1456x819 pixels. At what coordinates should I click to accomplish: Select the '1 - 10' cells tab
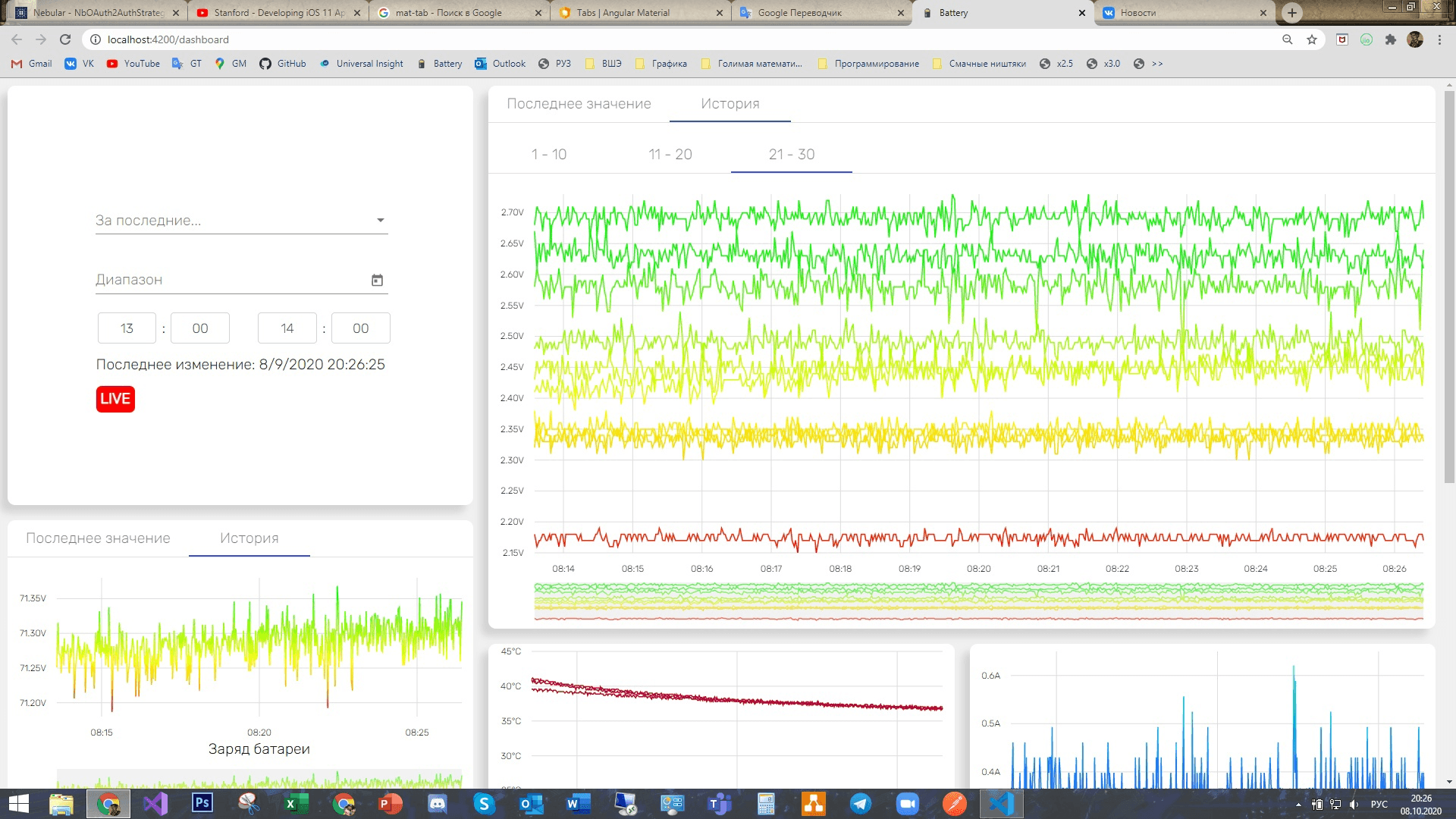[549, 155]
